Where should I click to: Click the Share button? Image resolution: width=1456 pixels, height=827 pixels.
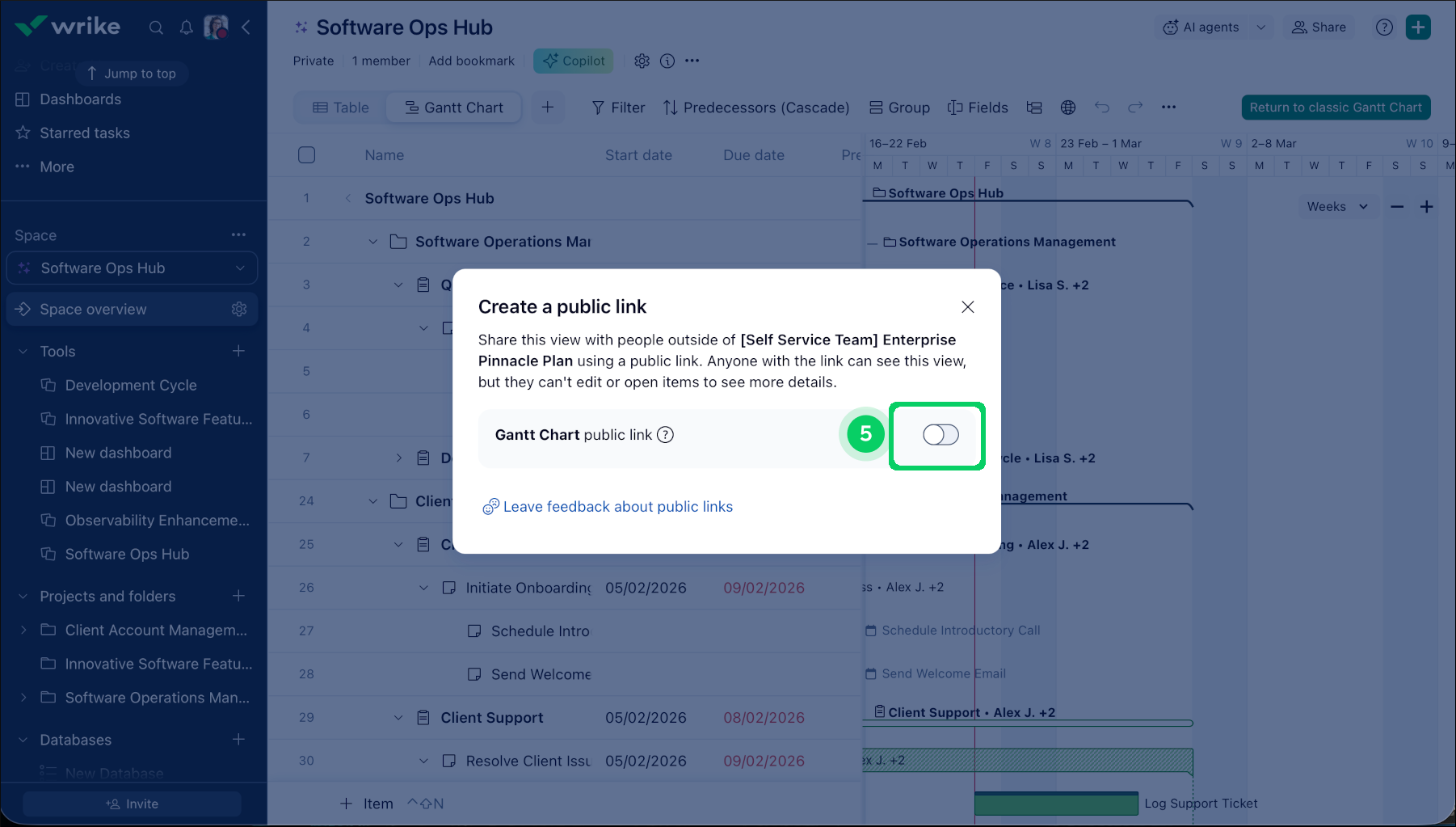[x=1319, y=27]
